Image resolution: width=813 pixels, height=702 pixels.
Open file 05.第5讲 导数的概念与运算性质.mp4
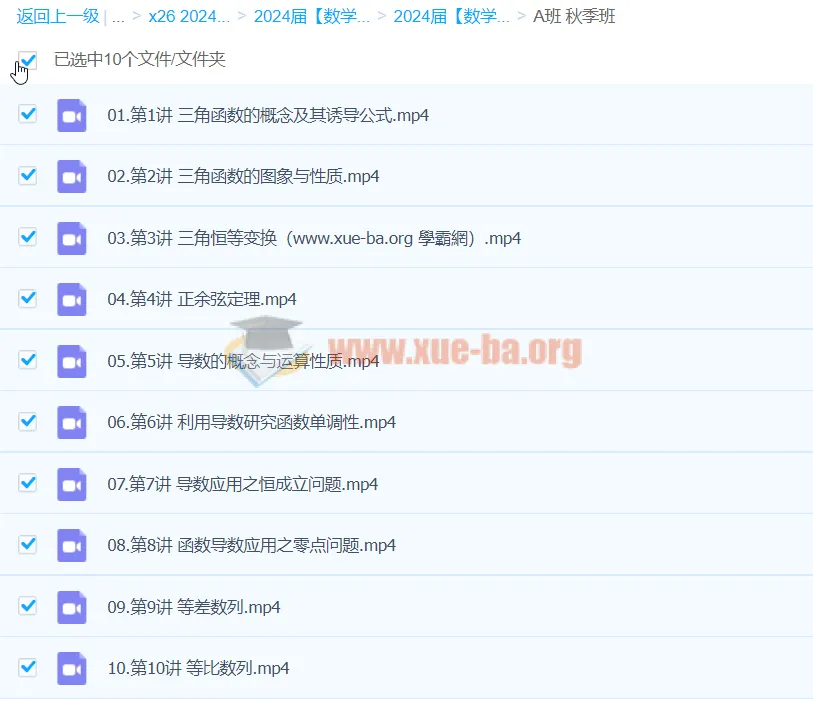click(243, 361)
